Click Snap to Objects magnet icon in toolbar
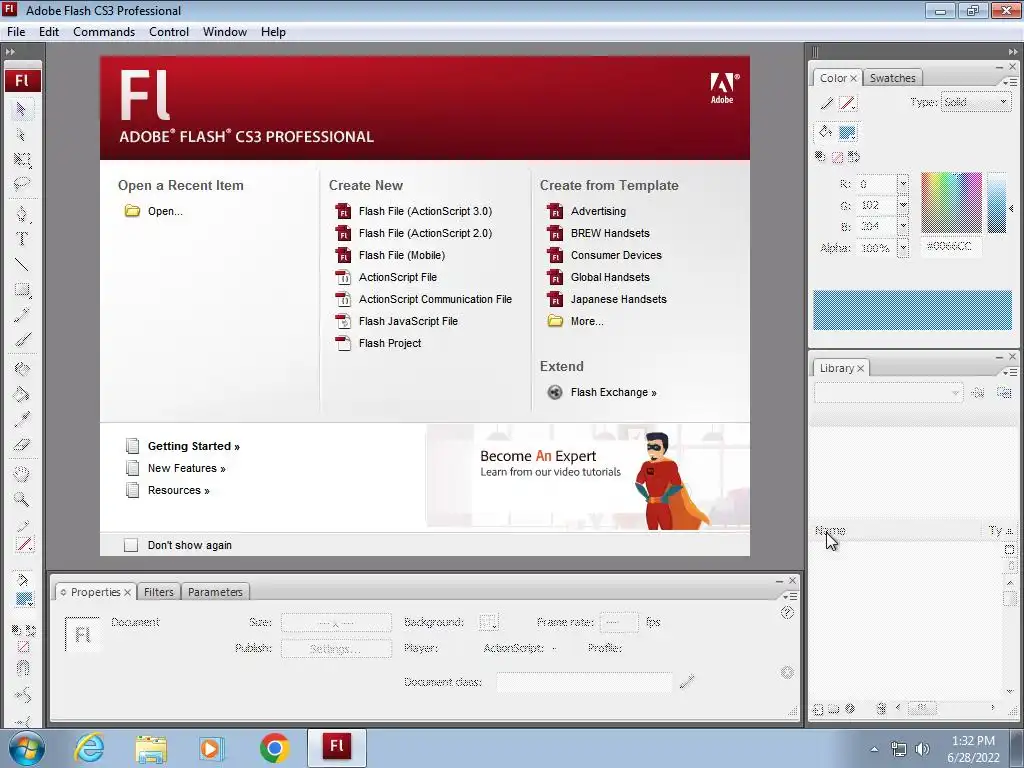This screenshot has width=1024, height=768. coord(23,668)
